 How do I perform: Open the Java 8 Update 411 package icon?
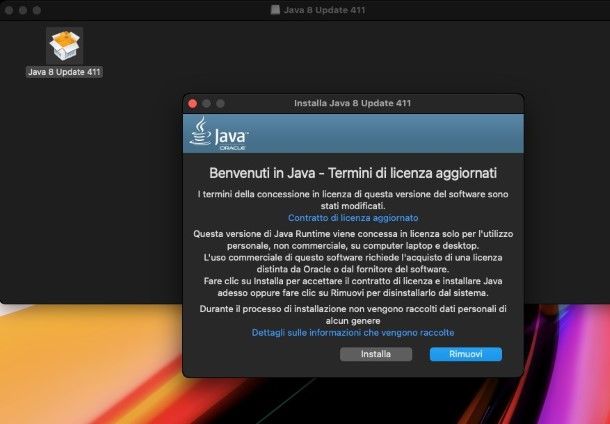65,46
